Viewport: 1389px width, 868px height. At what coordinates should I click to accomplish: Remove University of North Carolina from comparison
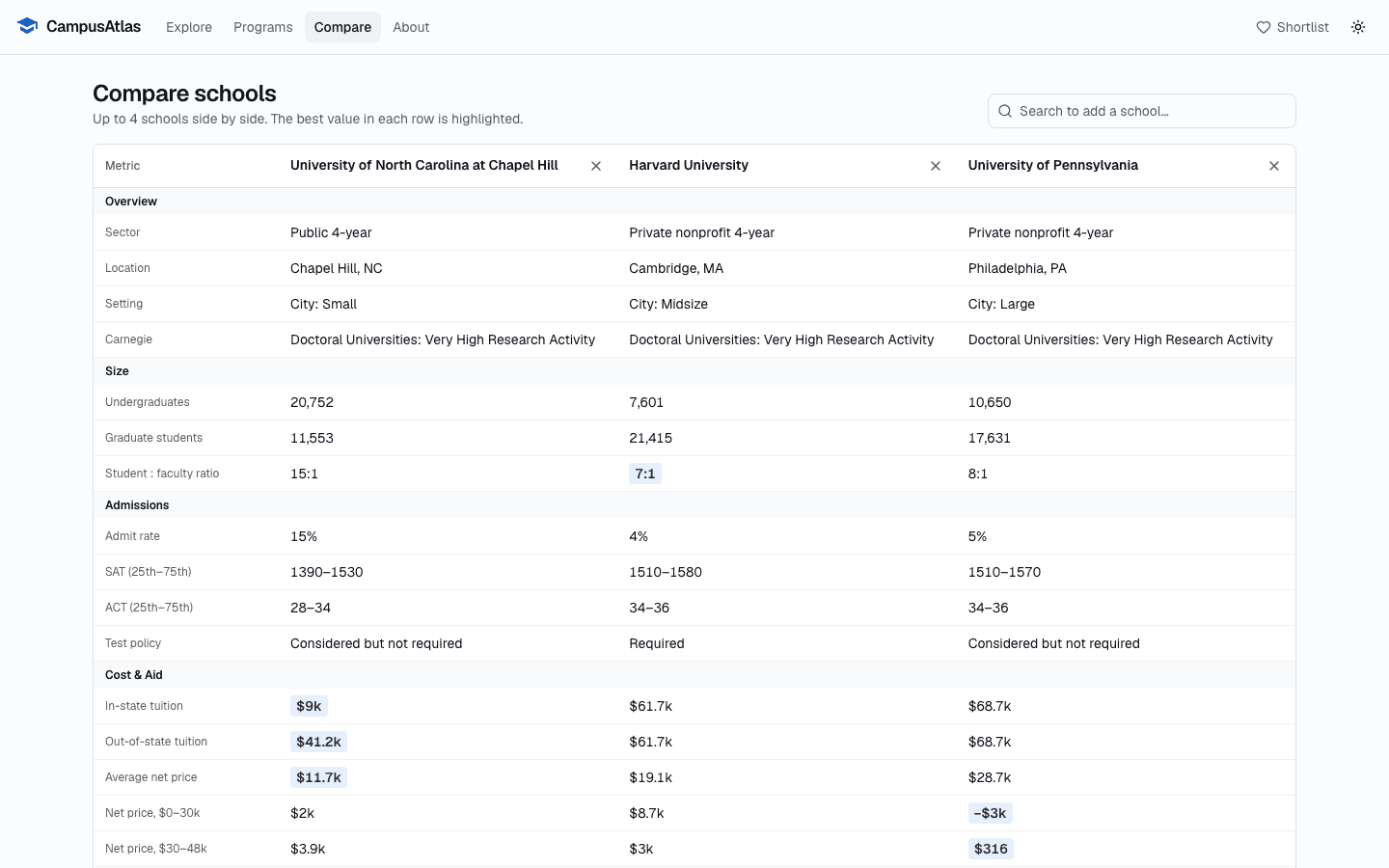pyautogui.click(x=596, y=166)
